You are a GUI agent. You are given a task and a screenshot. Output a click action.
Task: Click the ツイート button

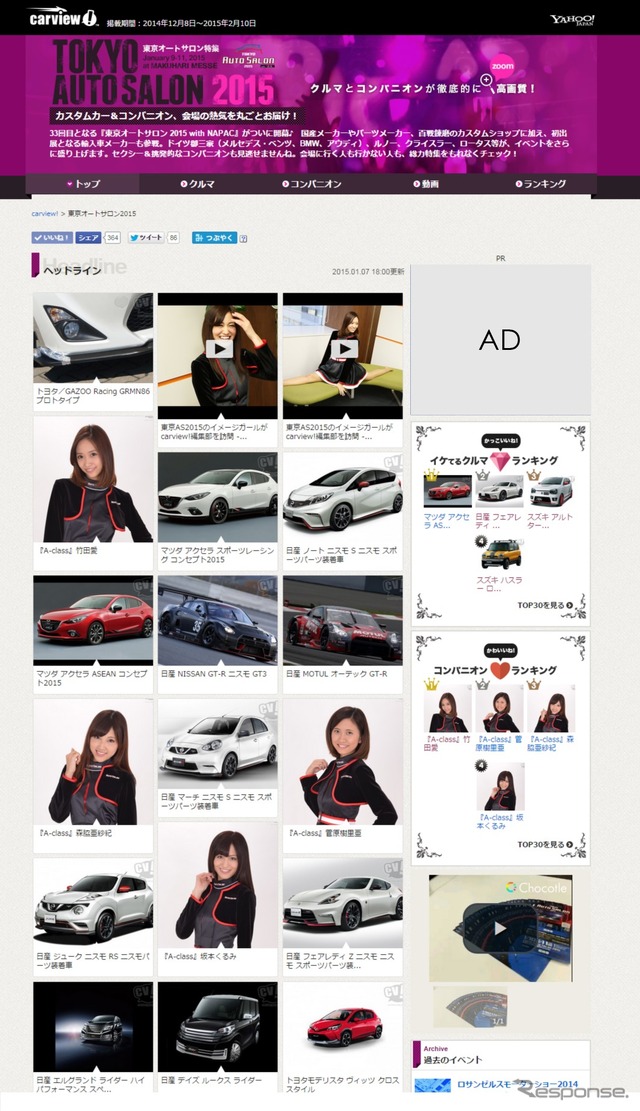[x=146, y=237]
